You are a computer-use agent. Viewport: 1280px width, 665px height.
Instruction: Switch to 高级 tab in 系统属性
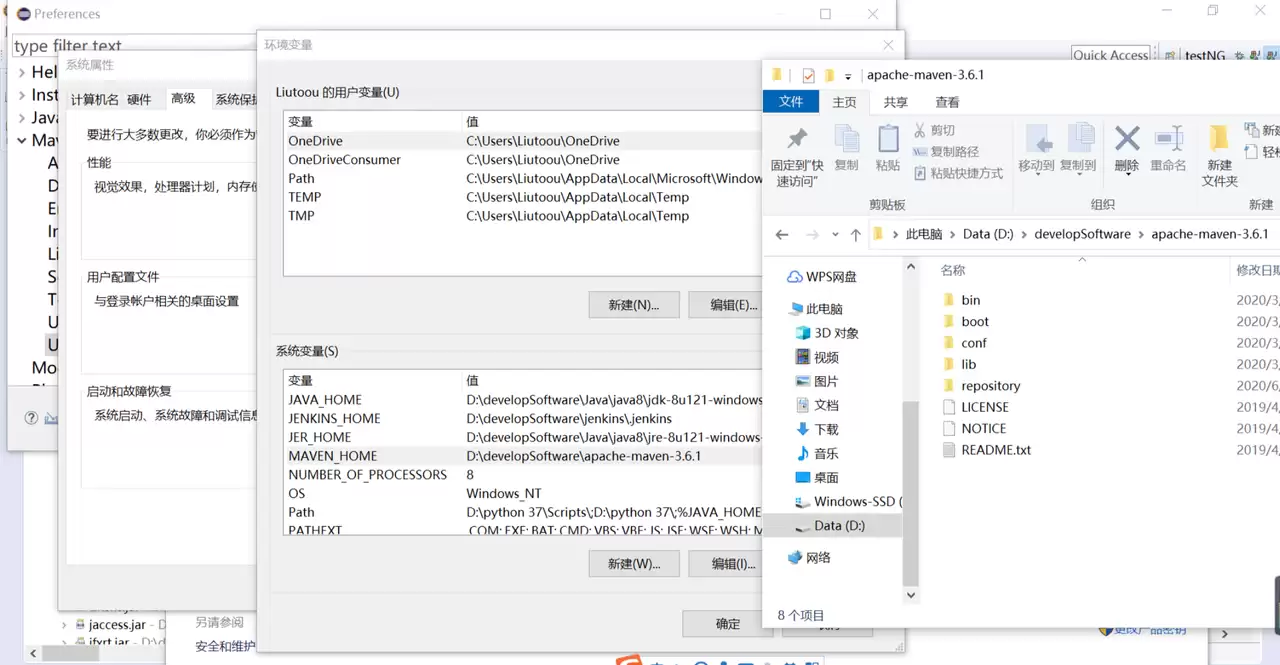coord(183,98)
